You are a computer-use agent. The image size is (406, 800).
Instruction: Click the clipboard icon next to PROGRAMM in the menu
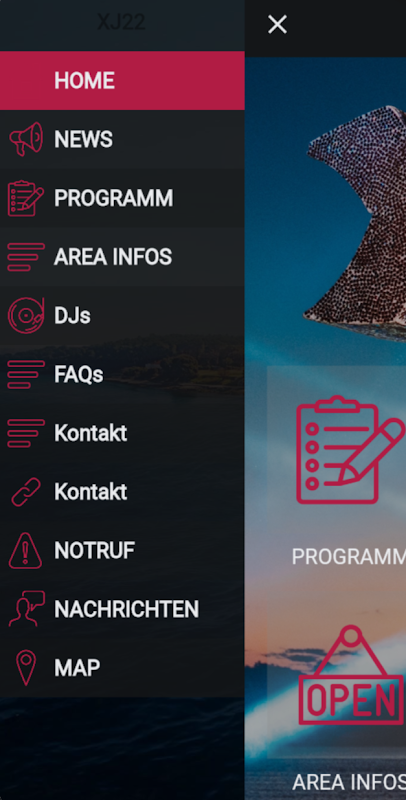(26, 198)
